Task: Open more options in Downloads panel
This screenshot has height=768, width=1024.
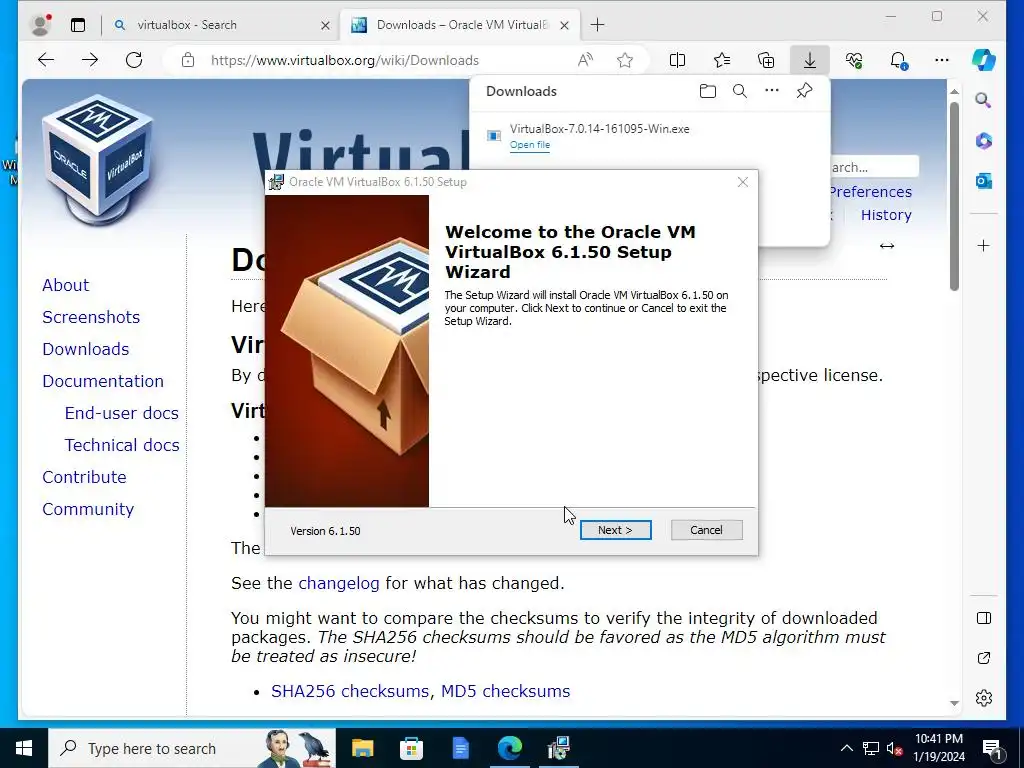Action: pos(771,91)
